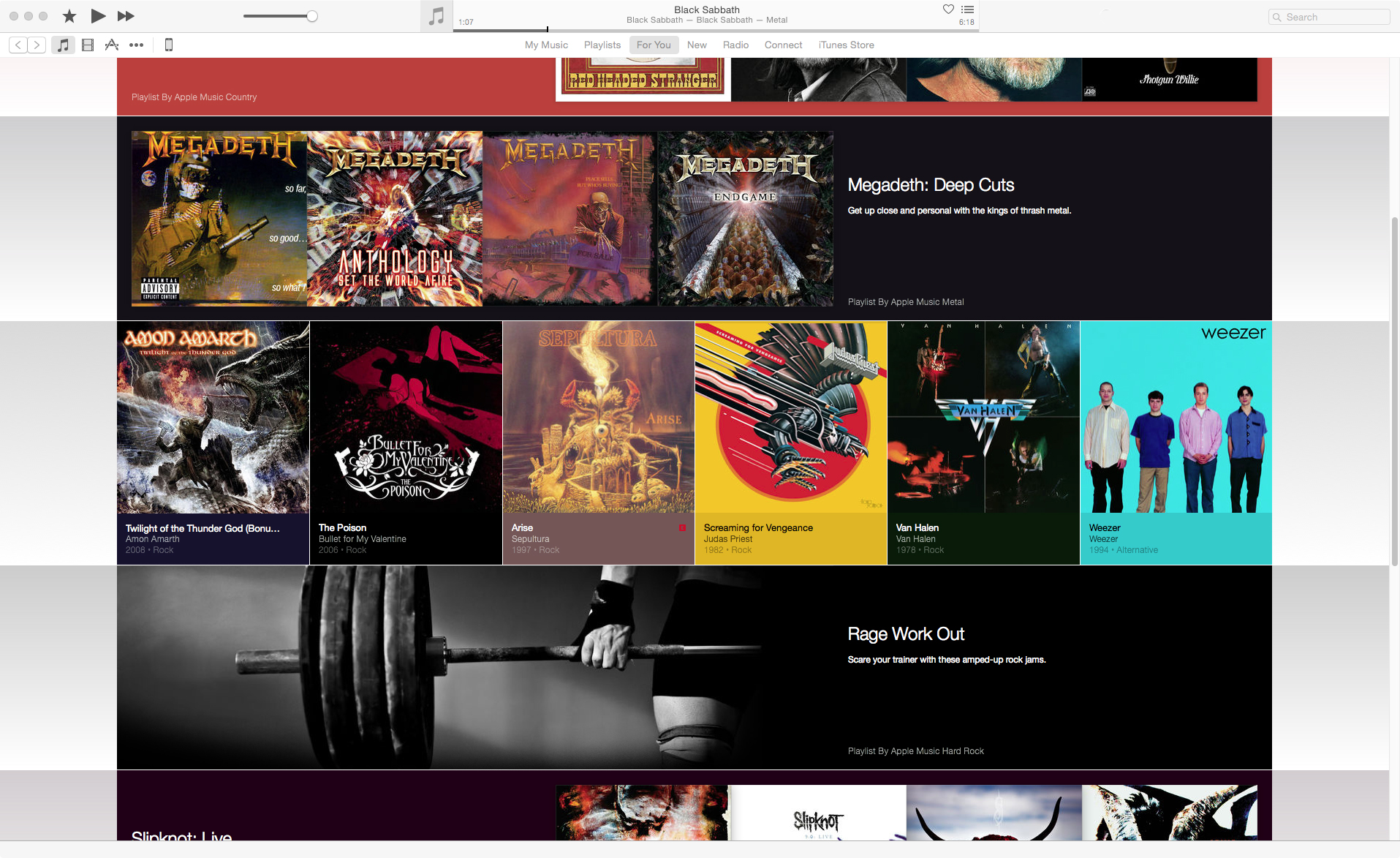Screen dimensions: 1400x858
Task: Open the Megadeth: Deep Cuts playlist
Action: pyautogui.click(x=930, y=185)
